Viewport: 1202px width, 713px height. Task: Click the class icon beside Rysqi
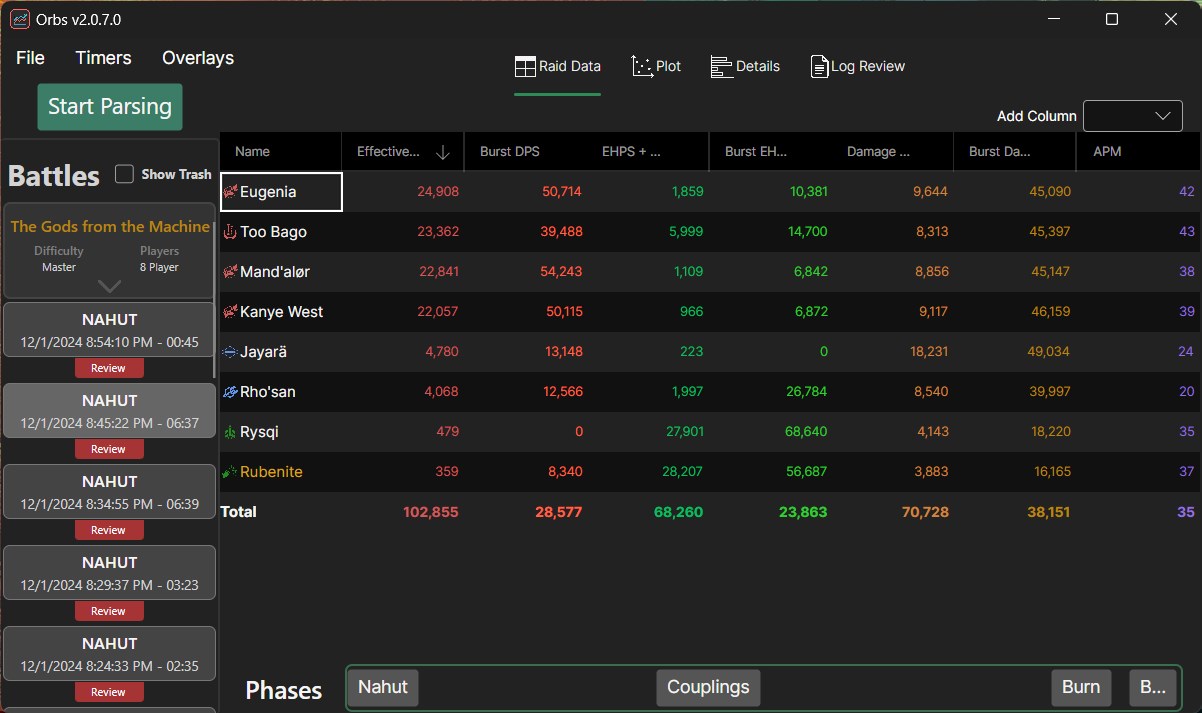pyautogui.click(x=230, y=432)
